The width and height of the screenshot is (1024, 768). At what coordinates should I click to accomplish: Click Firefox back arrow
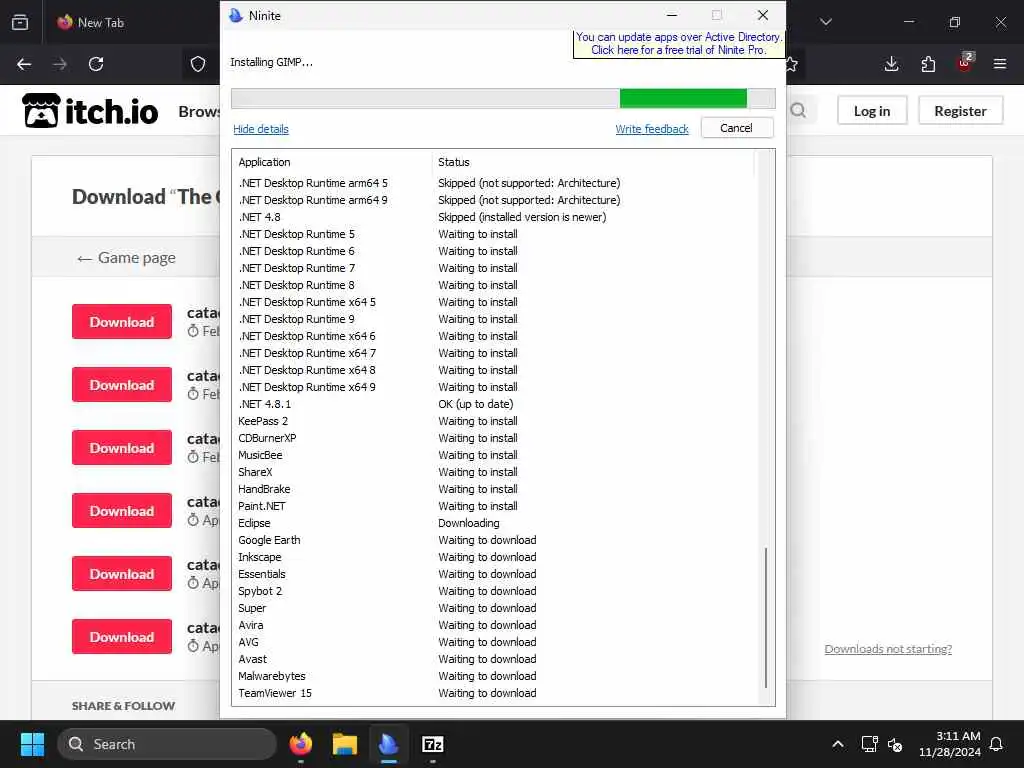[24, 64]
